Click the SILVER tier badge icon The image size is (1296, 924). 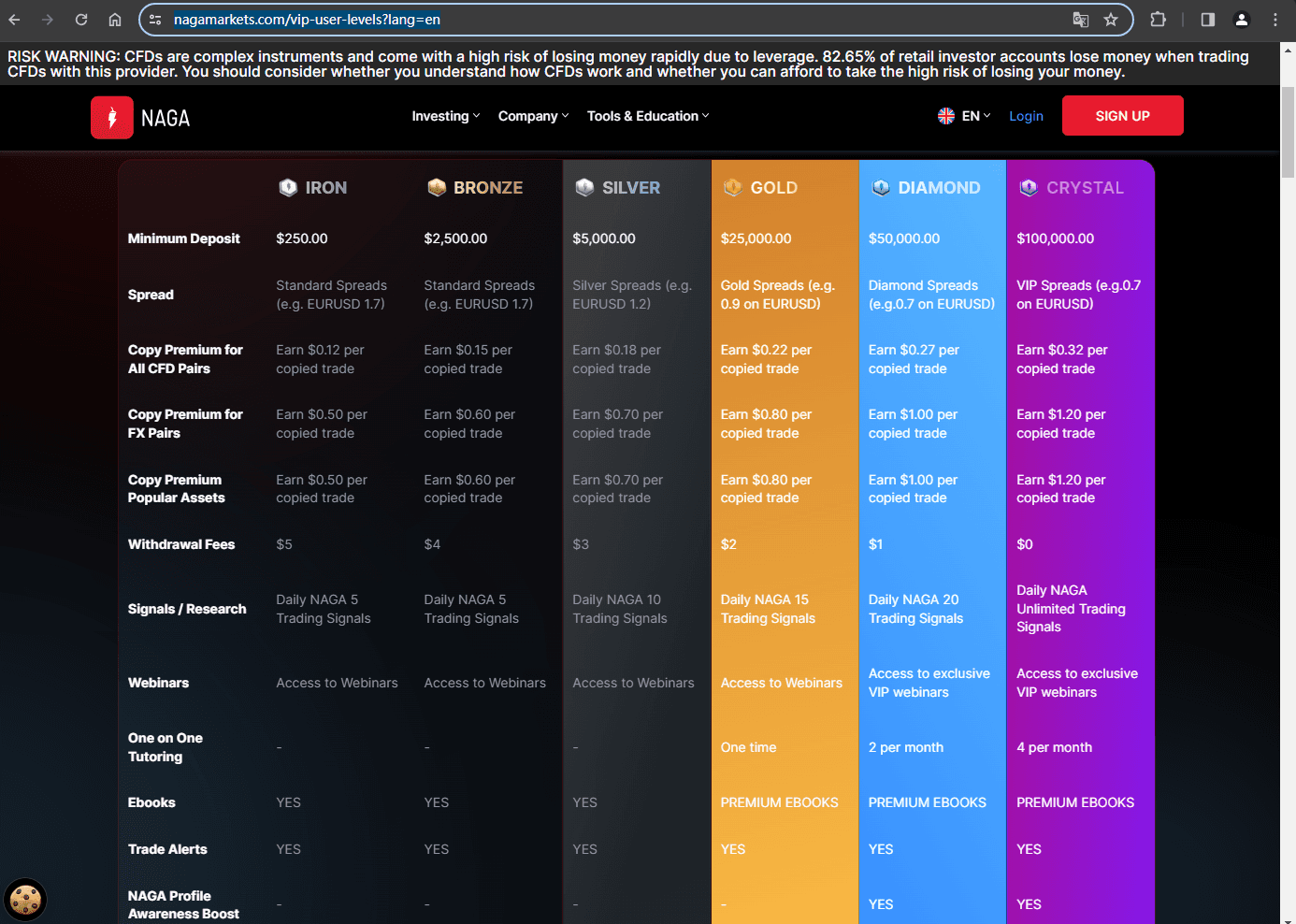coord(584,187)
